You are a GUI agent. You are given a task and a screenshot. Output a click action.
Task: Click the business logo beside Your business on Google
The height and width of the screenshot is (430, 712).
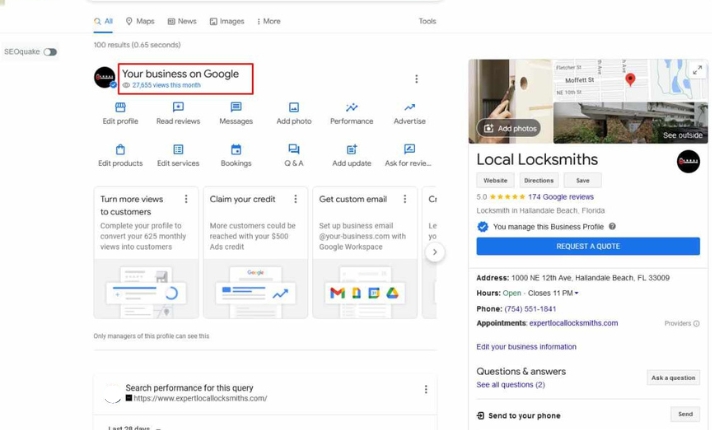(x=104, y=77)
